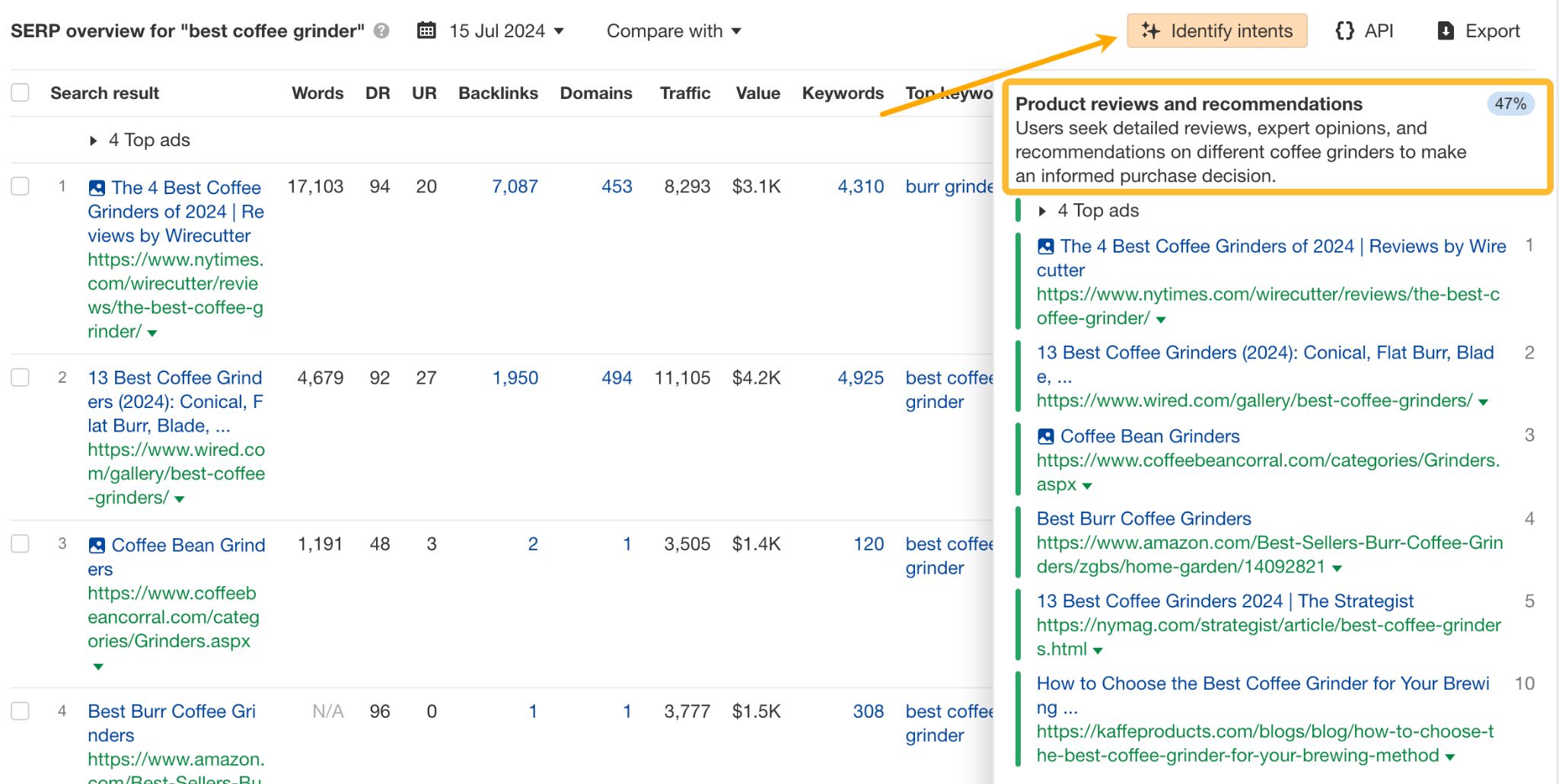
Task: Click the 4,925 keywords link for wired.com
Action: 861,378
